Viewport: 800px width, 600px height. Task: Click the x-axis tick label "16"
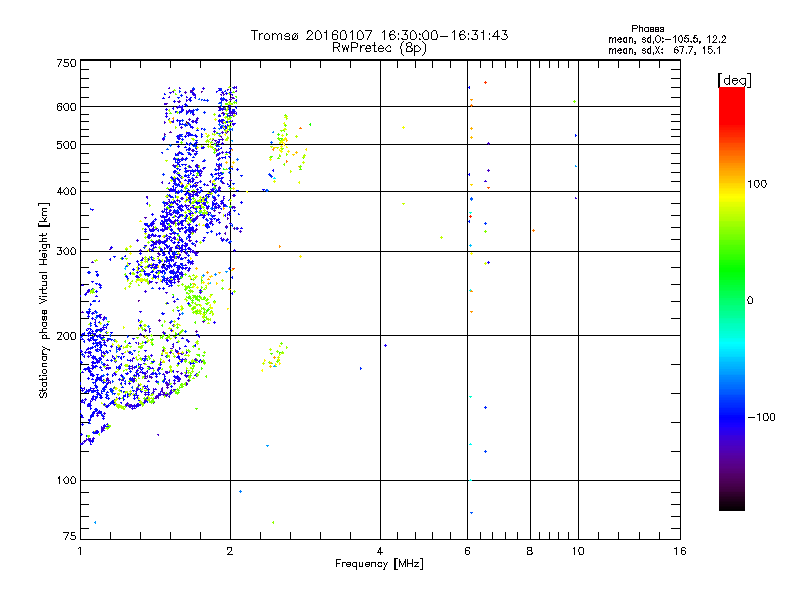point(680,551)
